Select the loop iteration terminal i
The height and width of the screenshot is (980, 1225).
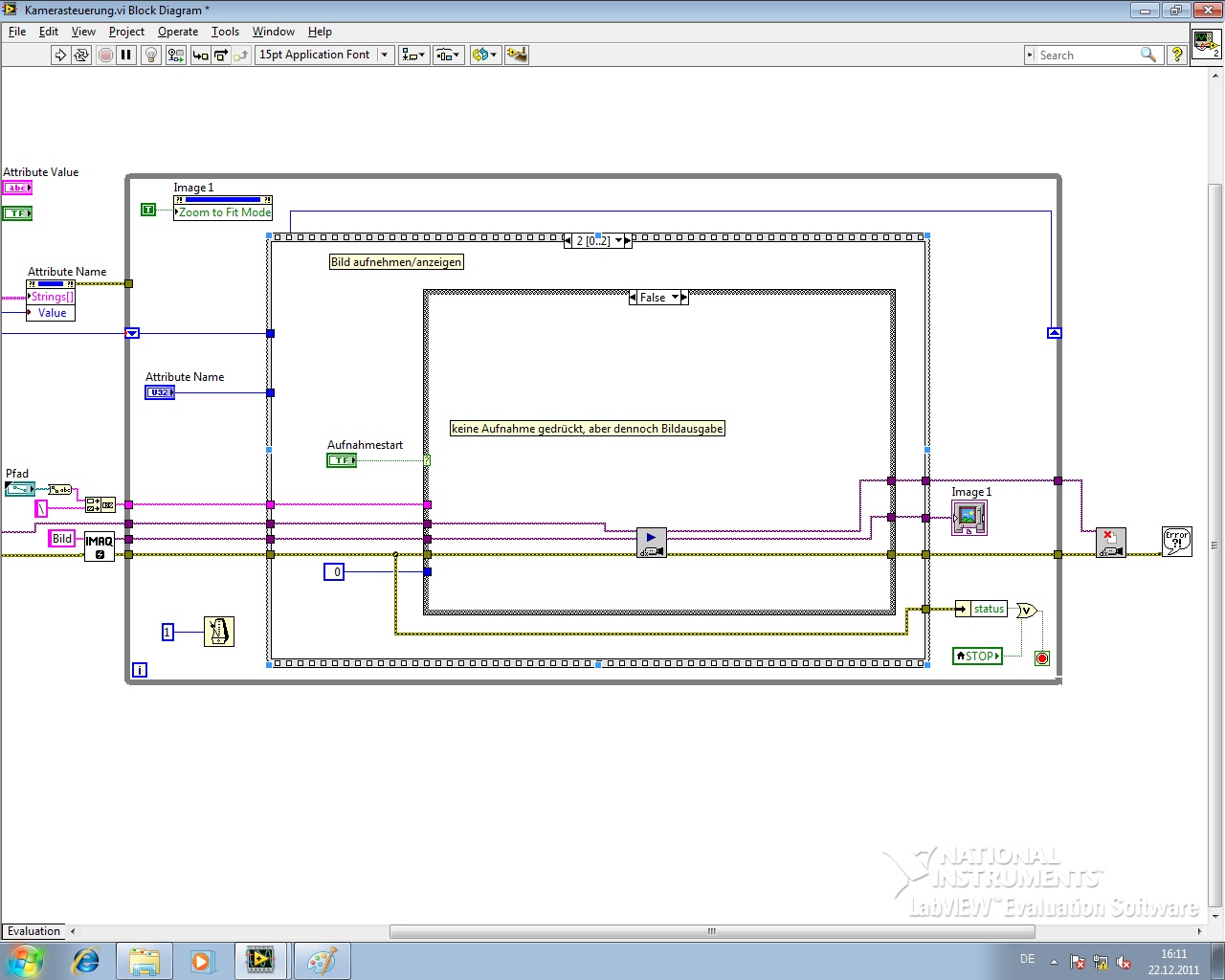[140, 670]
